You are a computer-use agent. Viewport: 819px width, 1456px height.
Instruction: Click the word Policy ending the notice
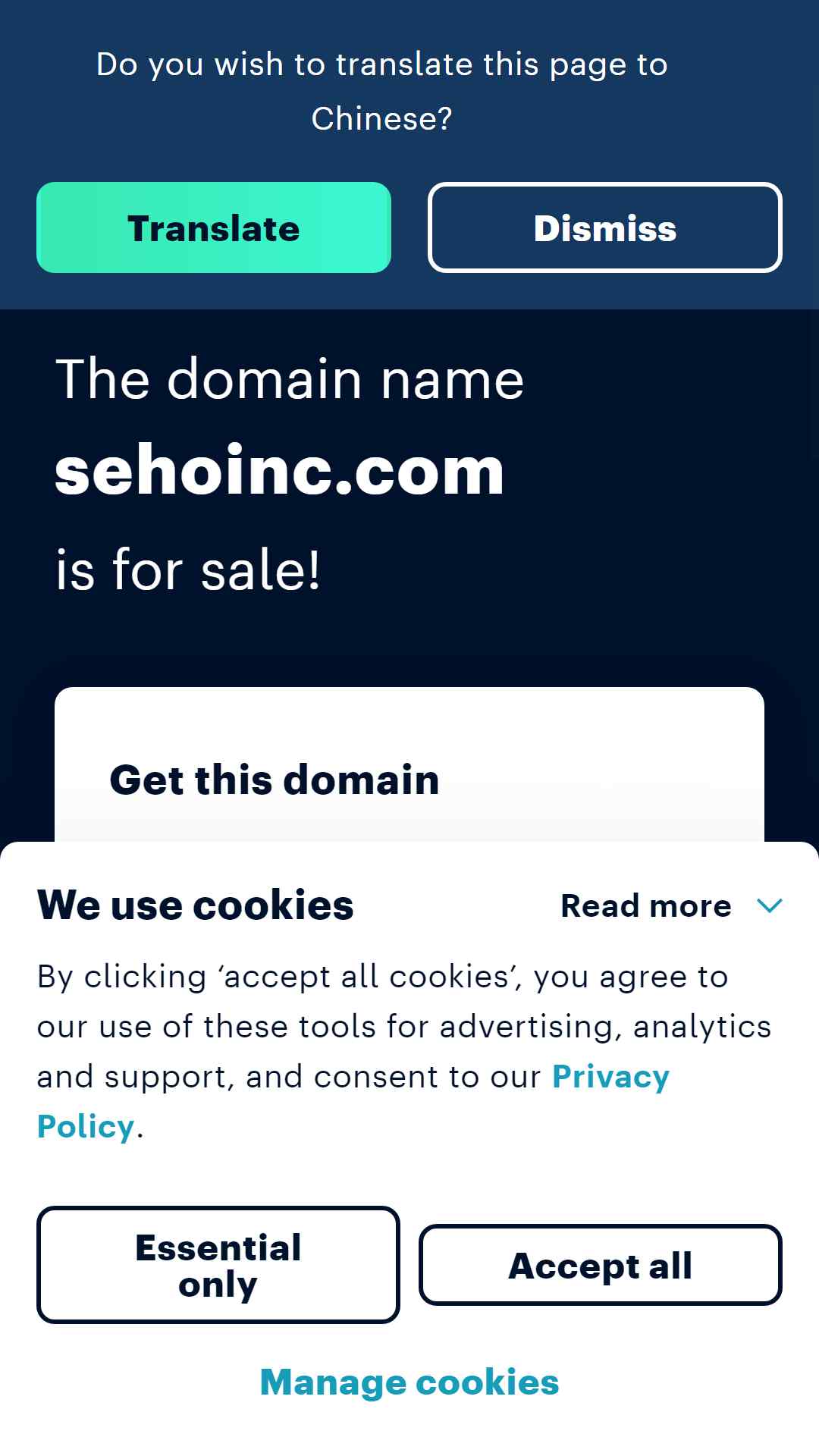coord(86,1127)
